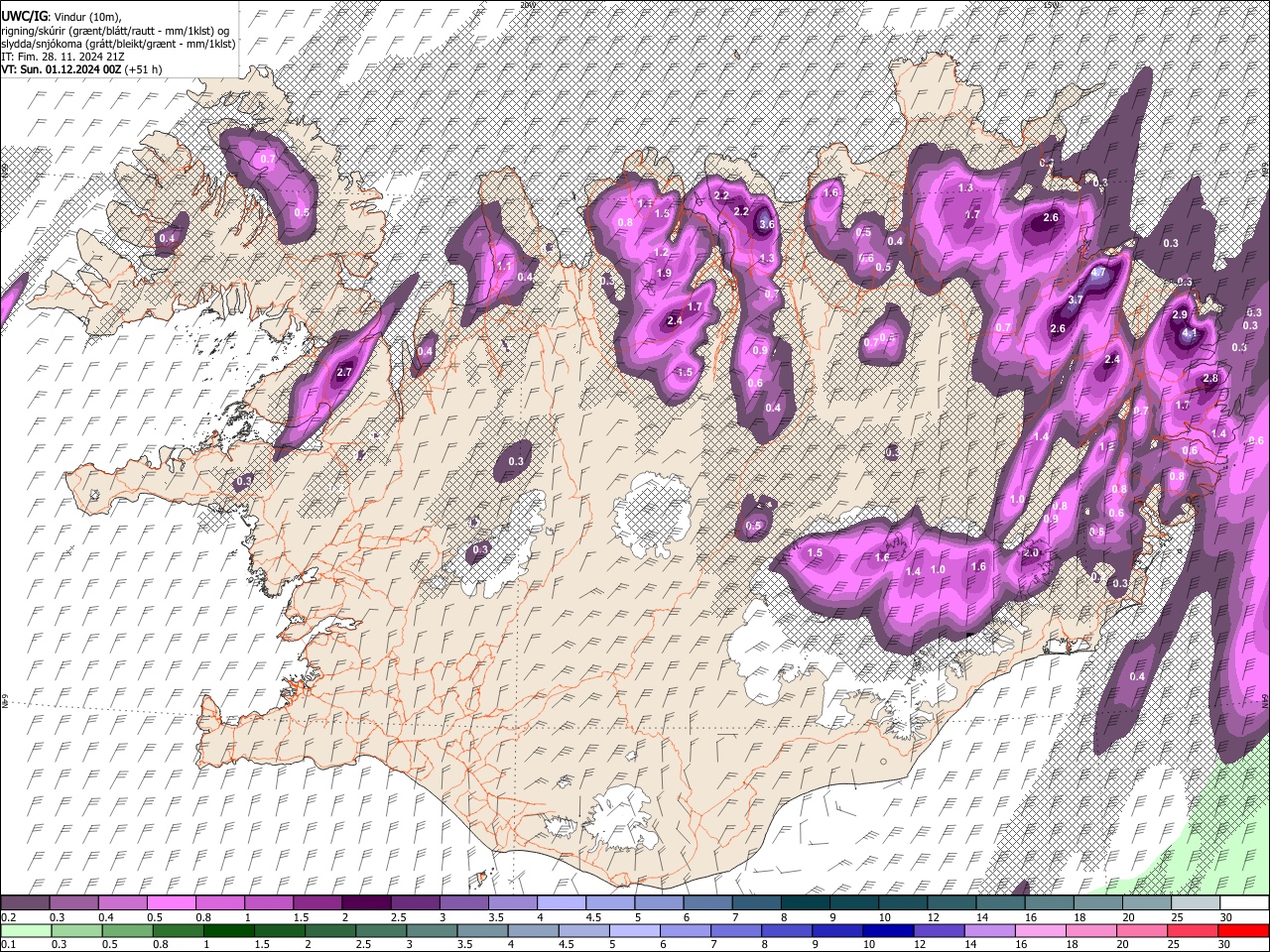
Task: Pick lower scale deep blue swatch above 10
Action: [888, 930]
